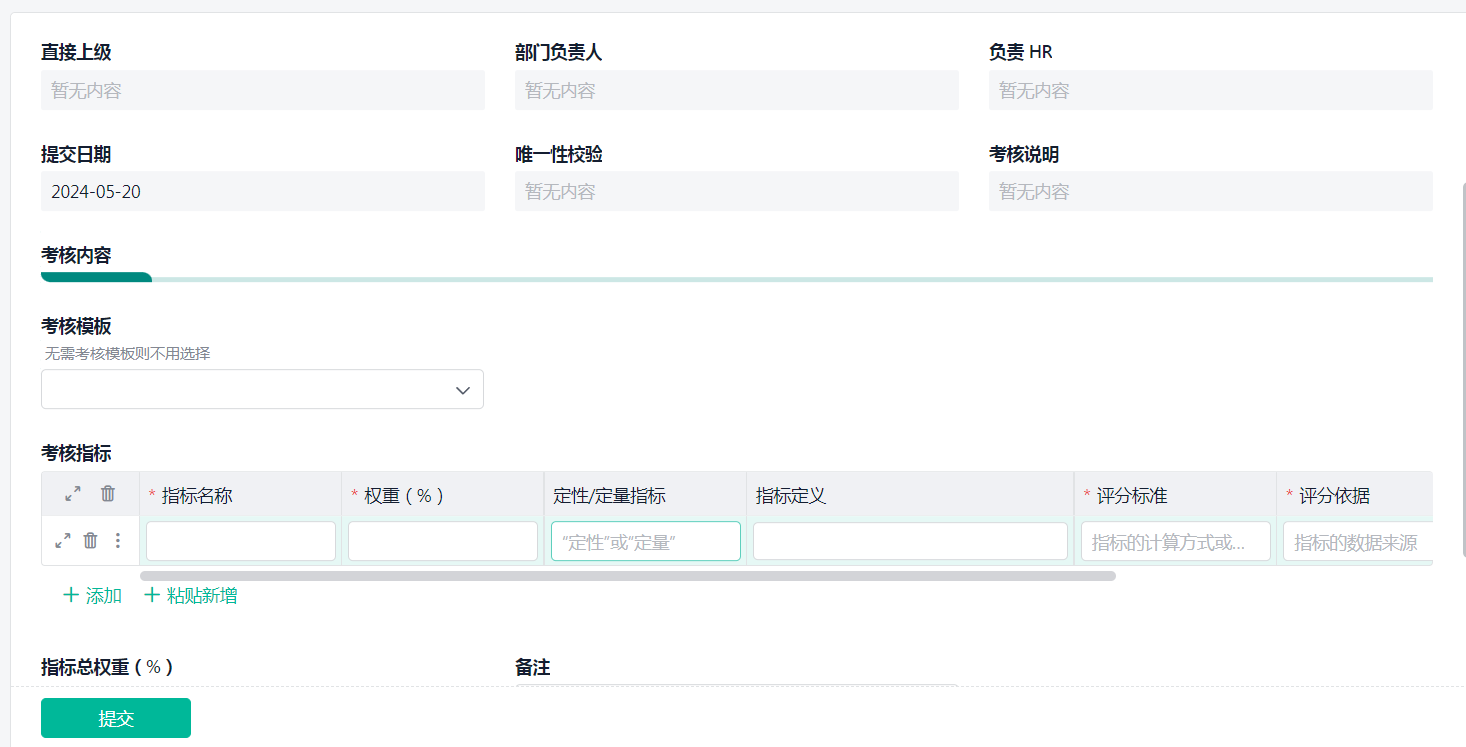Click the 考核指标 section label
1466x747 pixels.
(x=76, y=454)
